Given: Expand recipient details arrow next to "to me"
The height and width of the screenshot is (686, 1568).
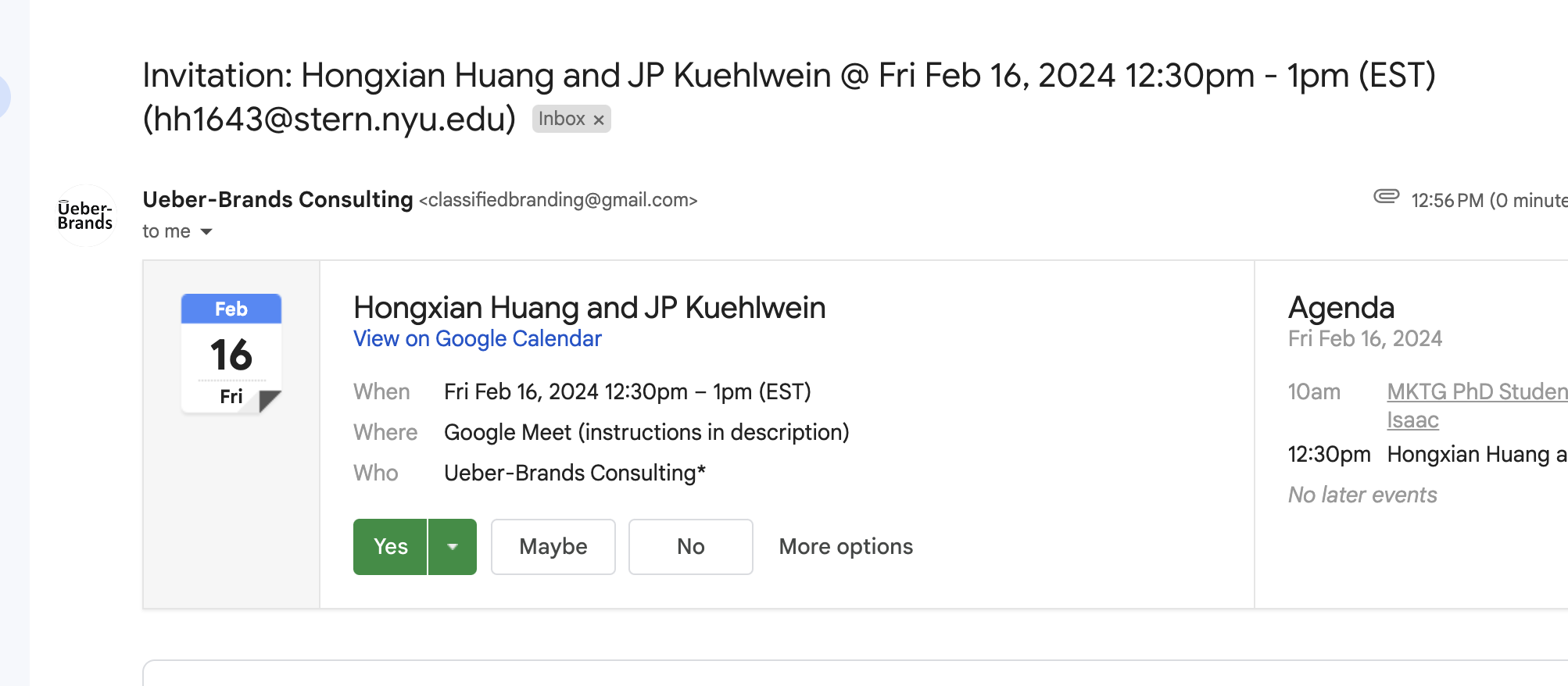Looking at the screenshot, I should click(x=206, y=231).
